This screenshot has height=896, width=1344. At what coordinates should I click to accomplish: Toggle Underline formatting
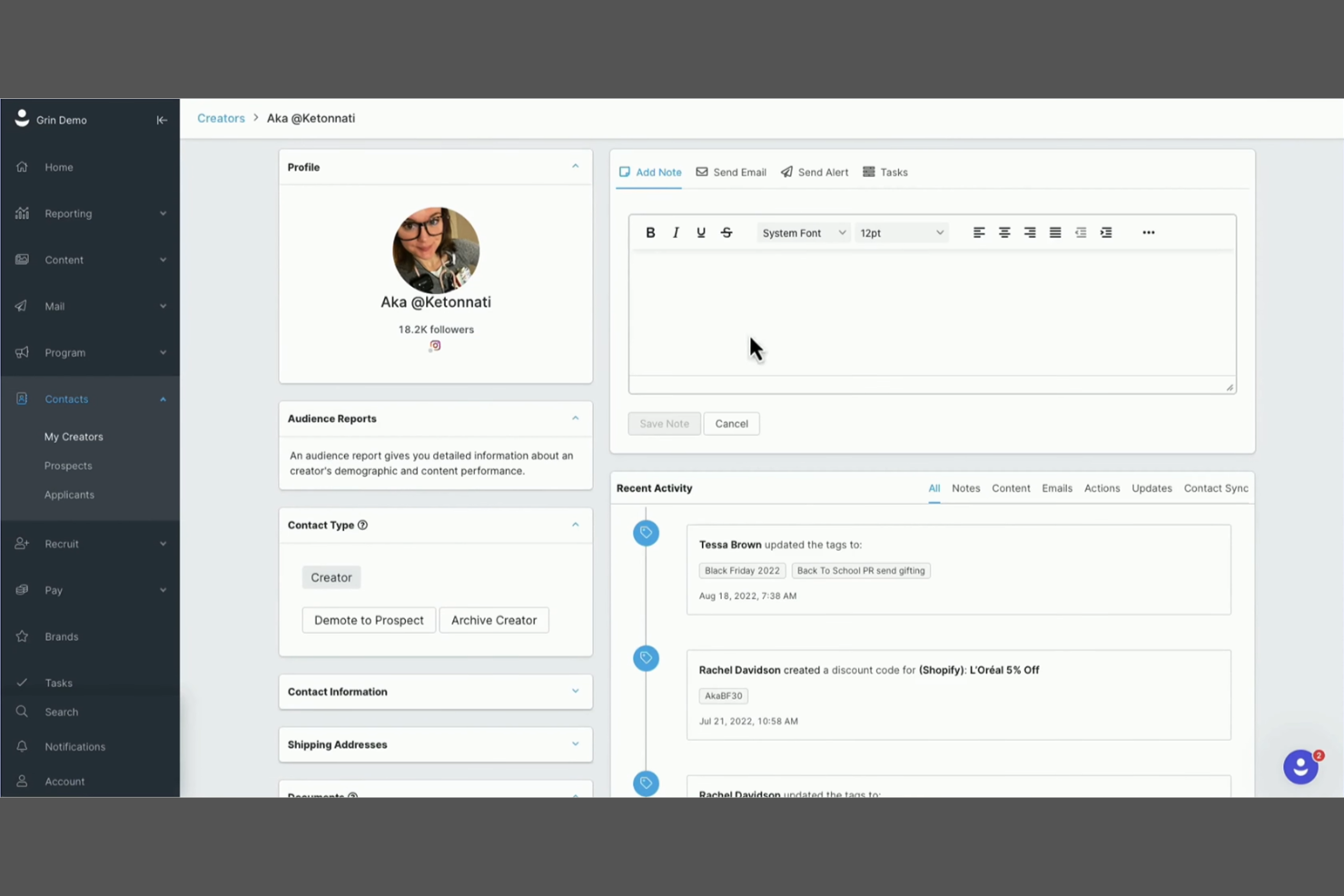[700, 232]
